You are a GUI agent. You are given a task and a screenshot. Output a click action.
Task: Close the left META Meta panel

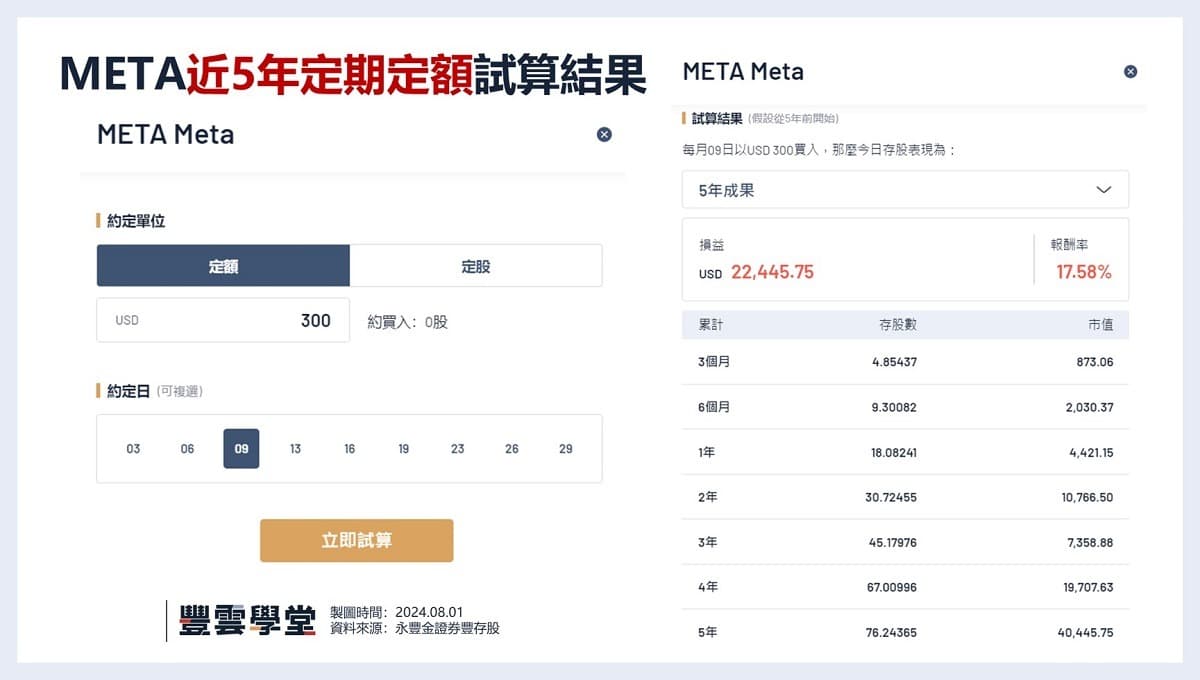point(603,134)
